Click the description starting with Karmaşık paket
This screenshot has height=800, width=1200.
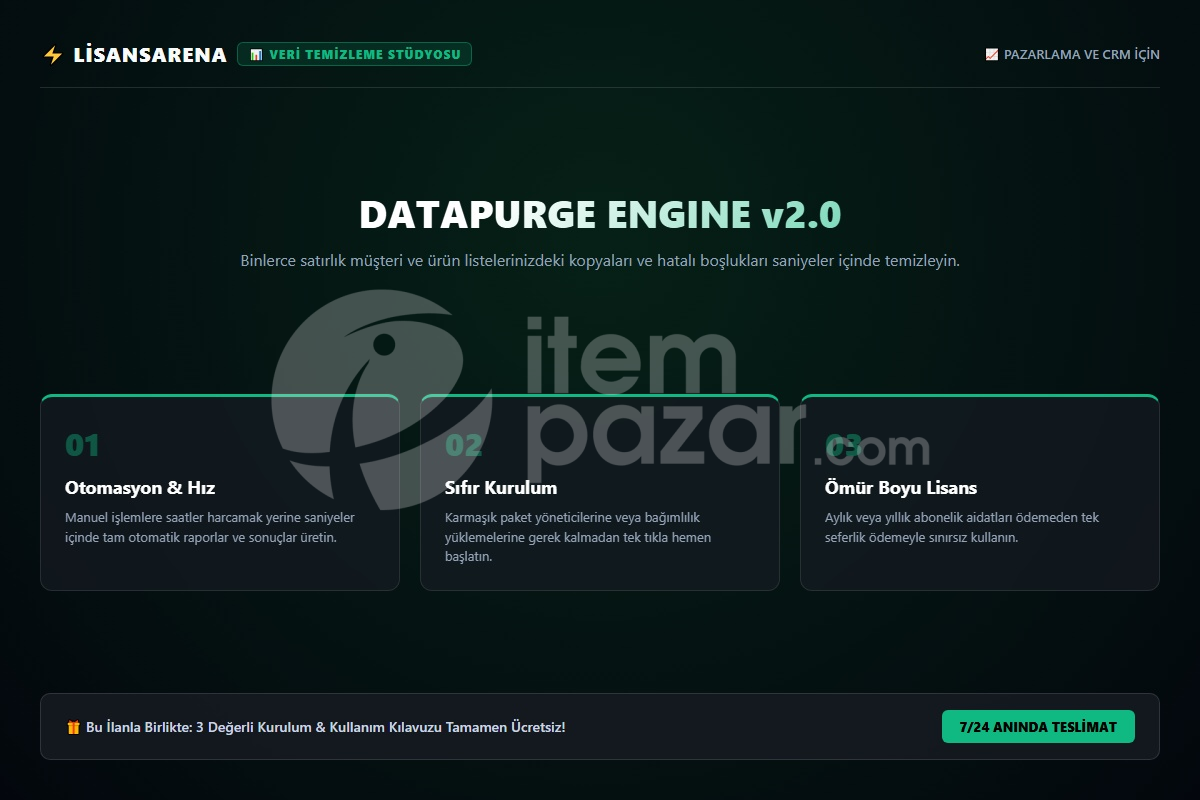(x=578, y=537)
